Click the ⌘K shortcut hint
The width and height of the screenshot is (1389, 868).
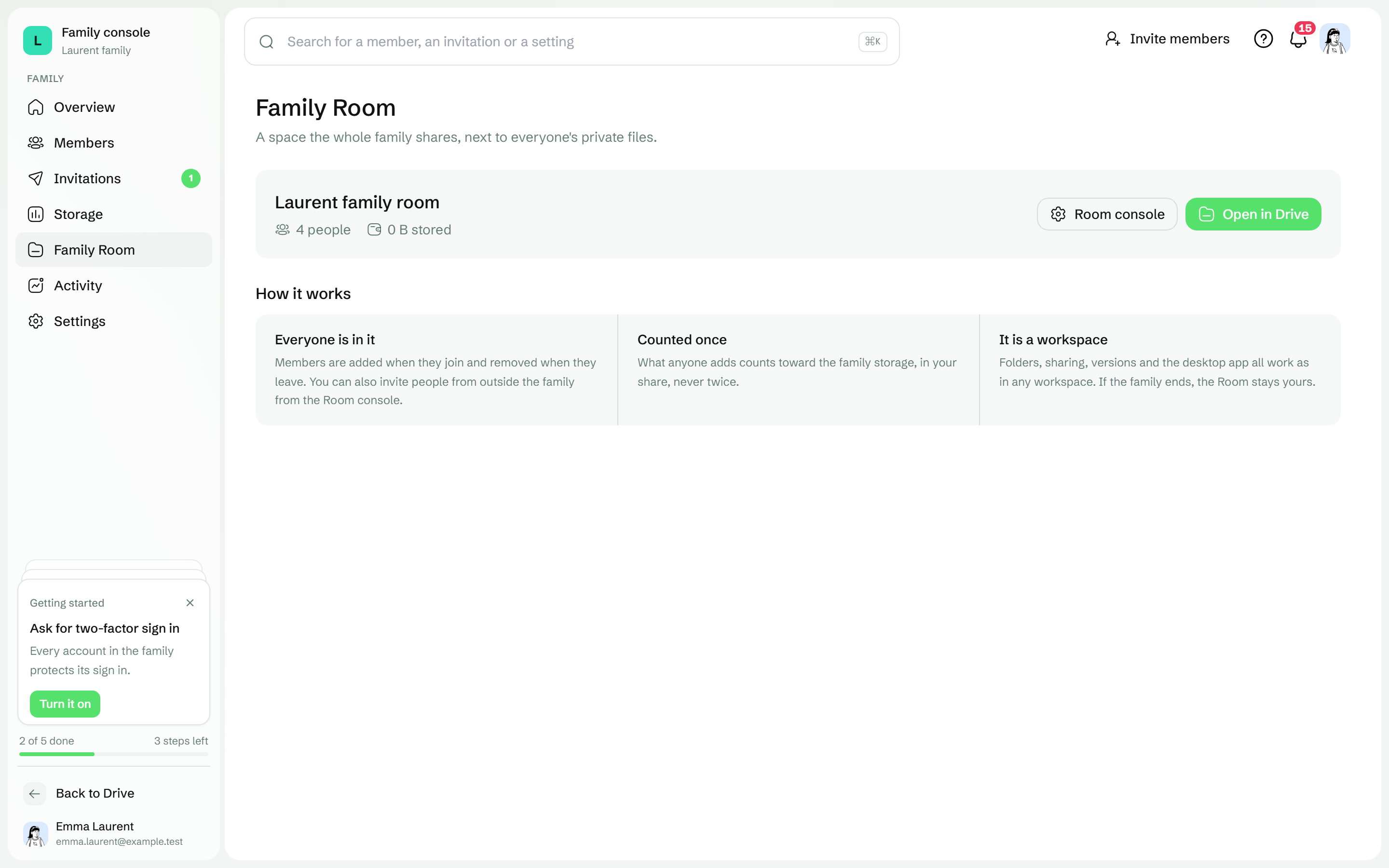(872, 41)
